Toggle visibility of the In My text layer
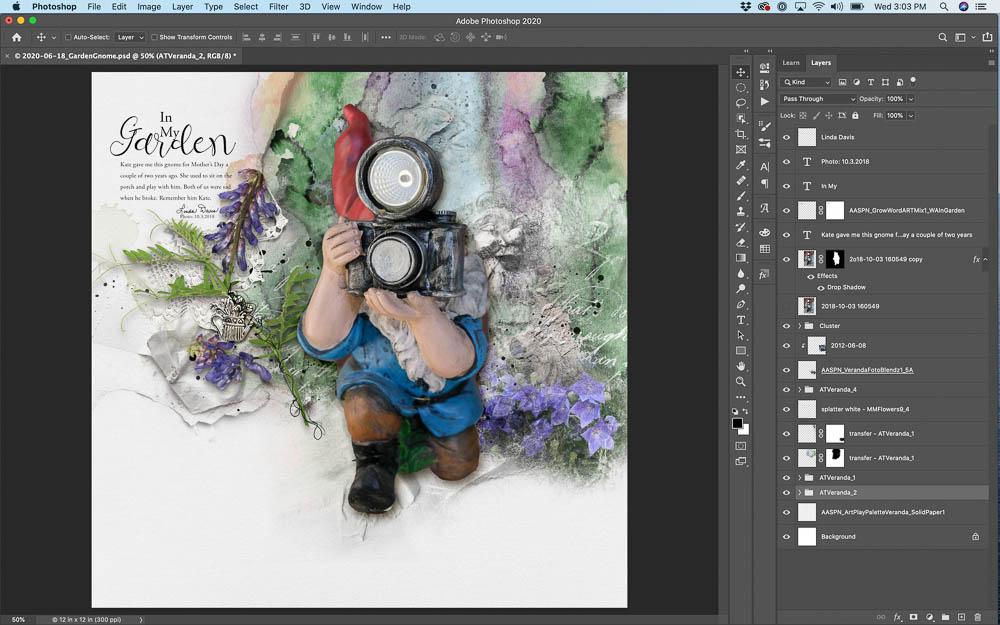This screenshot has width=1000, height=625. [786, 186]
